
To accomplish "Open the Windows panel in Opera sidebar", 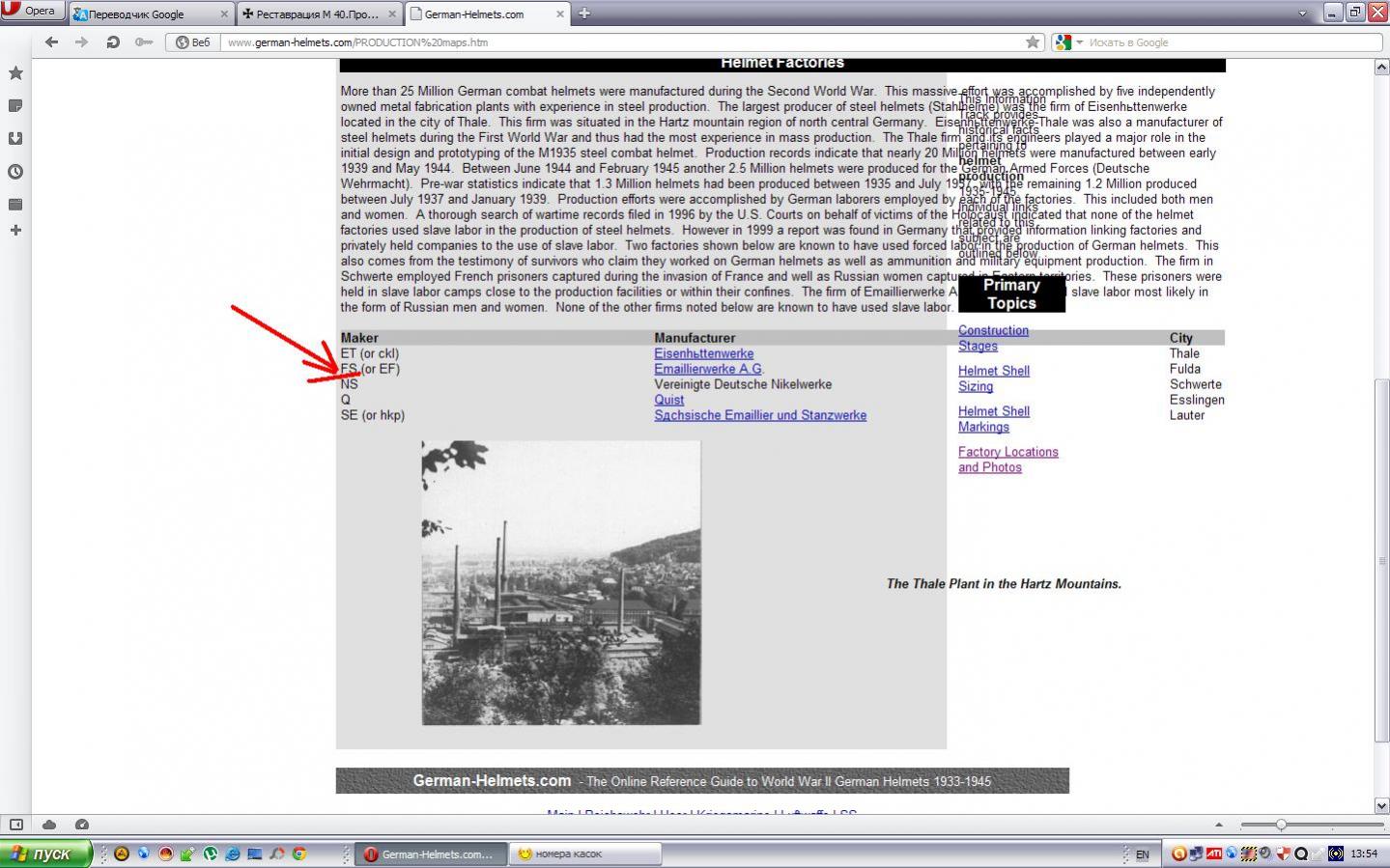I will tap(15, 205).
